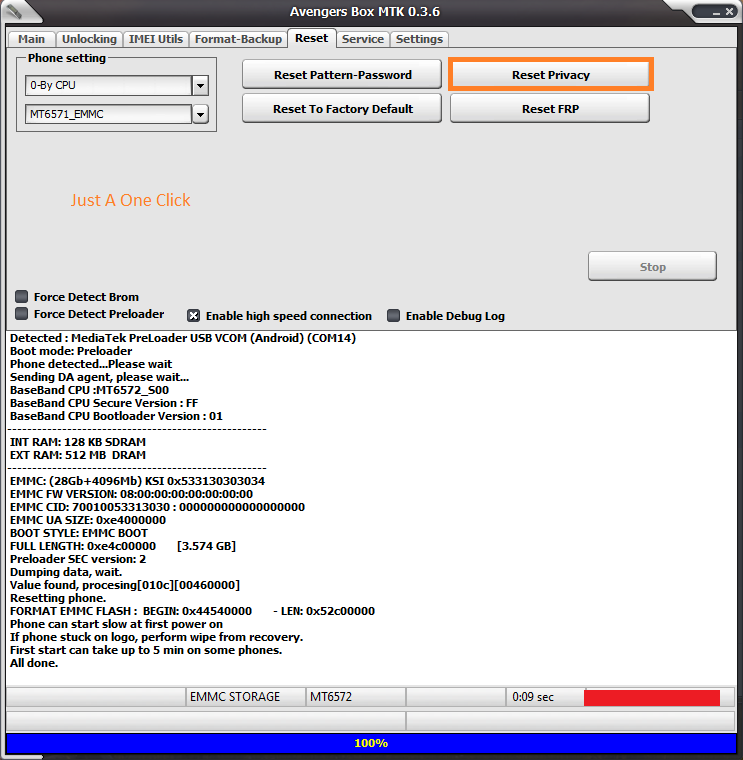Click the 'Preloader SEC version: 2' line

click(78, 559)
